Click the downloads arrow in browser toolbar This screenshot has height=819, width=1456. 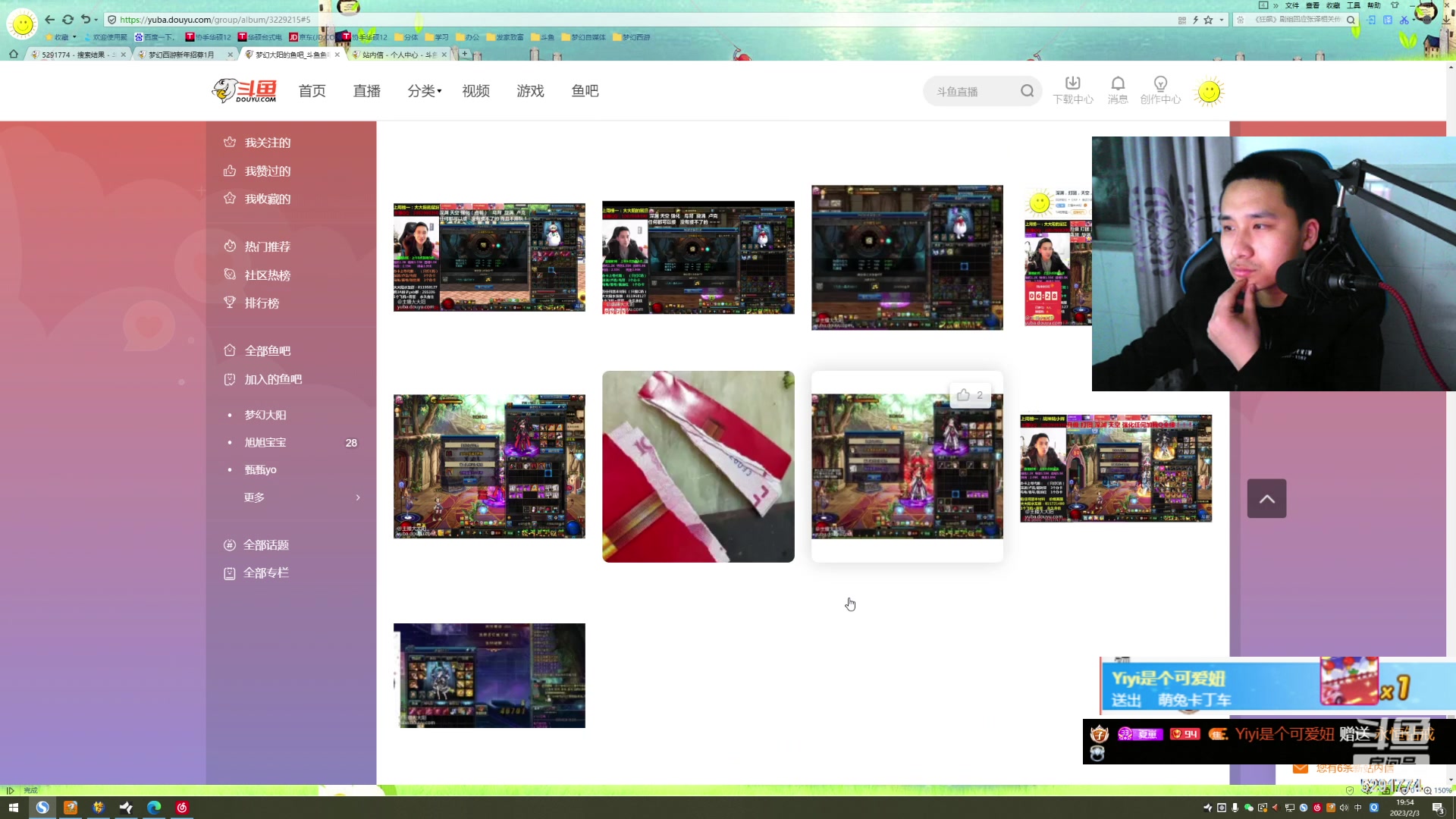[x=1446, y=20]
